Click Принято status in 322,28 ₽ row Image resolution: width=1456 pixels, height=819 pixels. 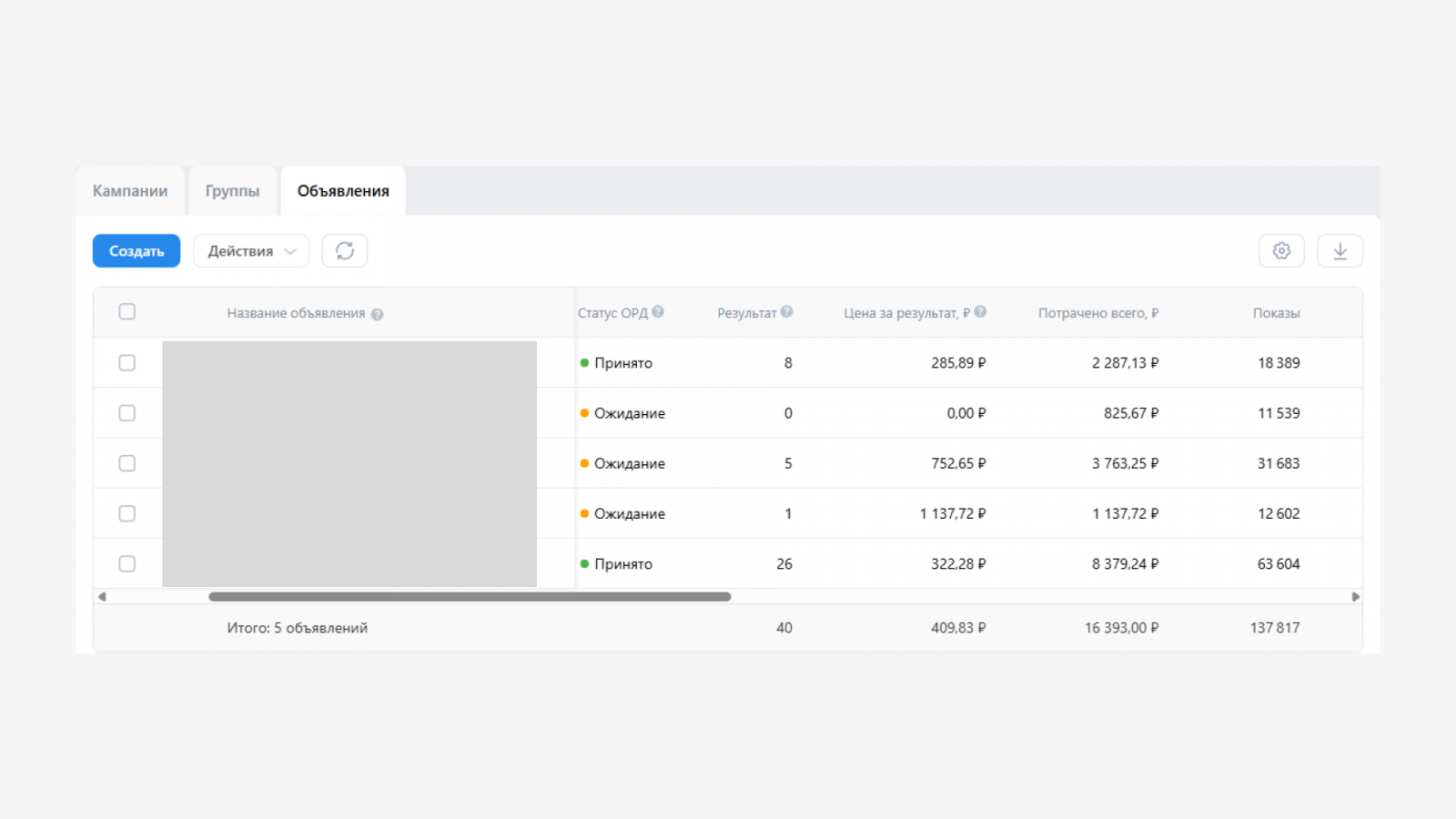pyautogui.click(x=616, y=564)
